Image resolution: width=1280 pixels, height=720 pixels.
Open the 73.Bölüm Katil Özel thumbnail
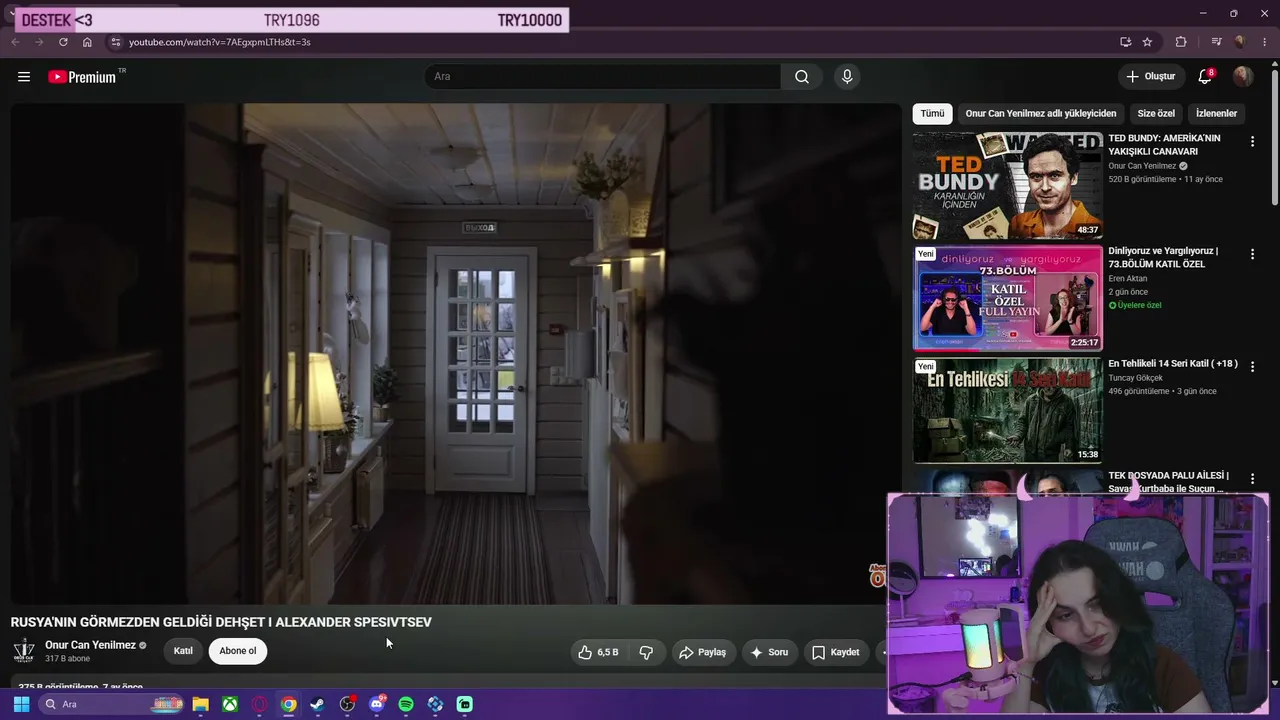(1007, 298)
